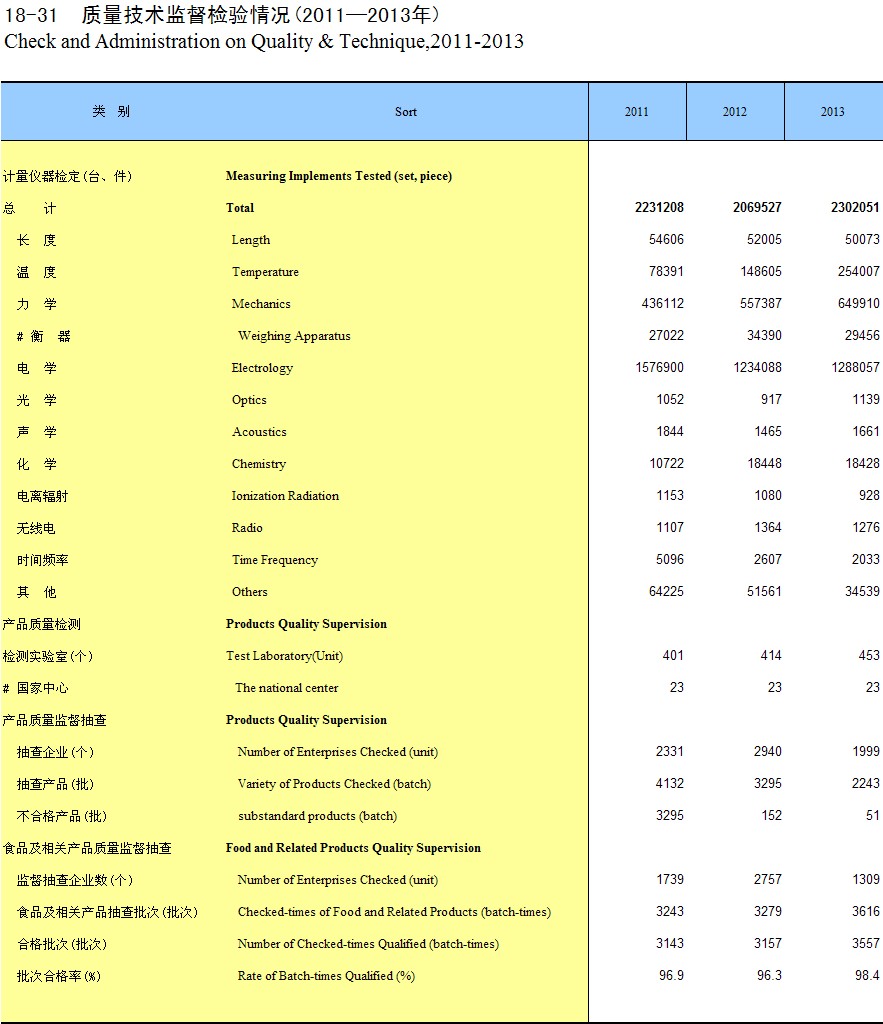
Task: Click Food and Related Products Quality Supervision heading
Action: [x=353, y=848]
